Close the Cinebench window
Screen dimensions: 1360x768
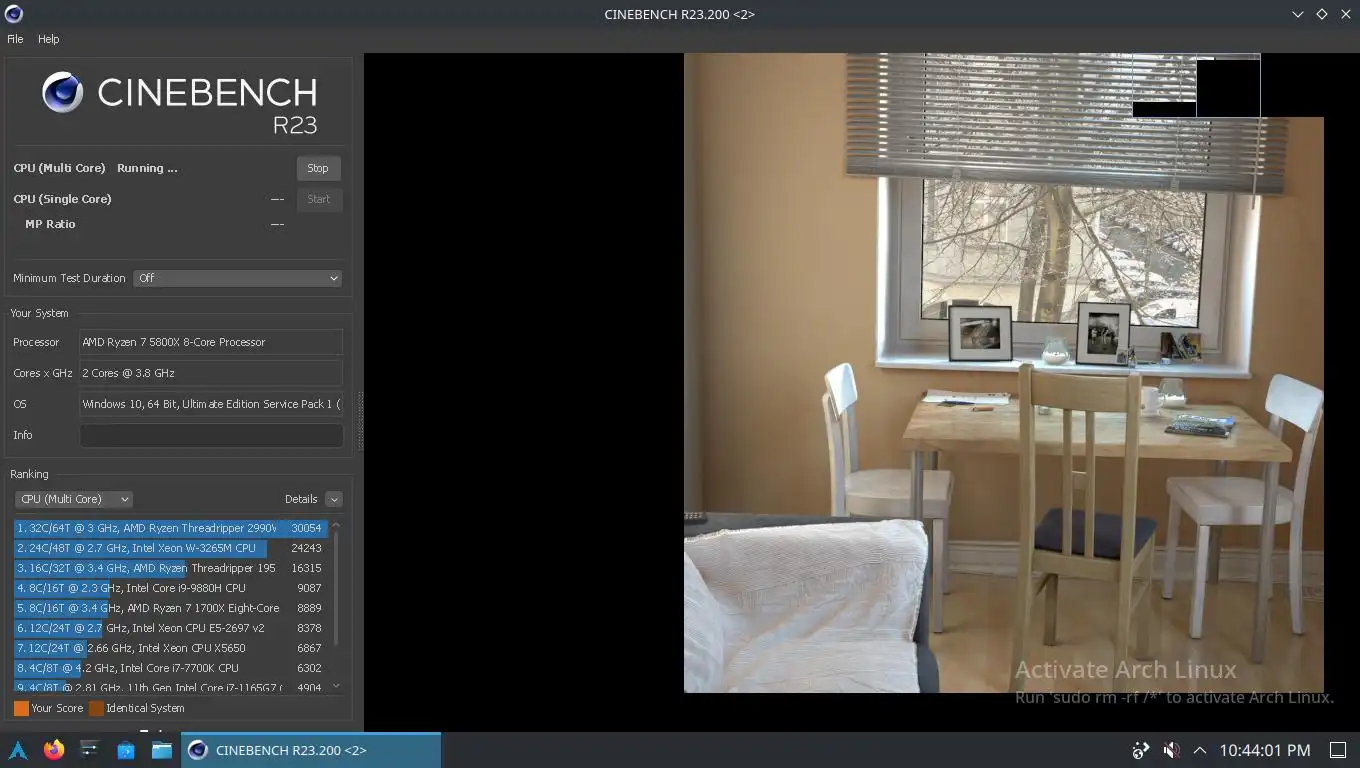click(1344, 14)
